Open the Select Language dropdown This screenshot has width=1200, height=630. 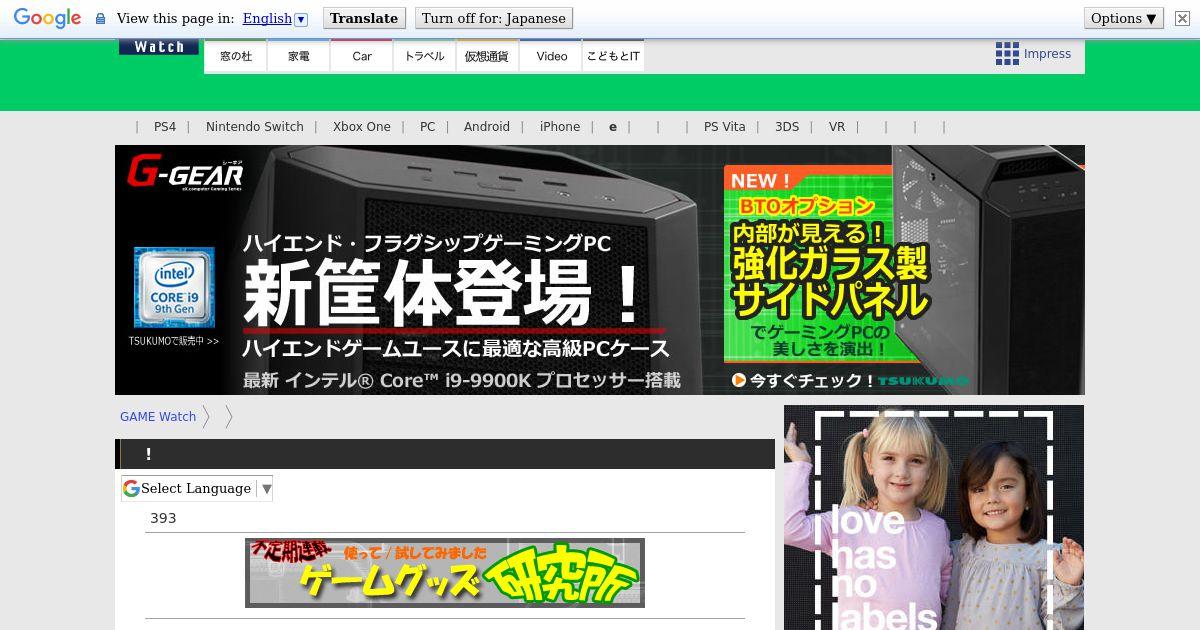197,488
